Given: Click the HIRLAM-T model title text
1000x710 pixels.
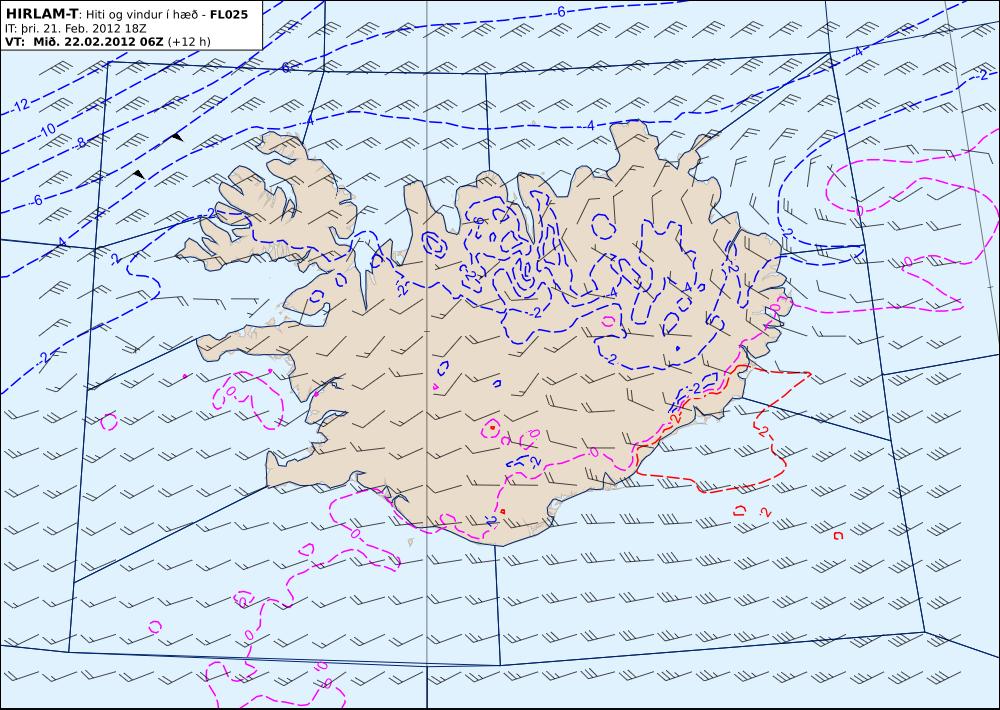Looking at the screenshot, I should point(41,14).
